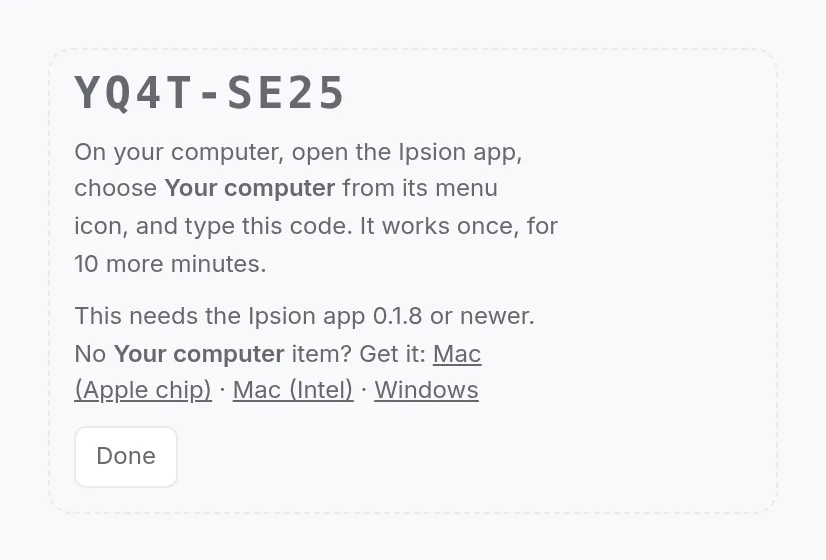Click the "Get it:" label
Viewport: 826px width, 560px height.
tap(392, 353)
